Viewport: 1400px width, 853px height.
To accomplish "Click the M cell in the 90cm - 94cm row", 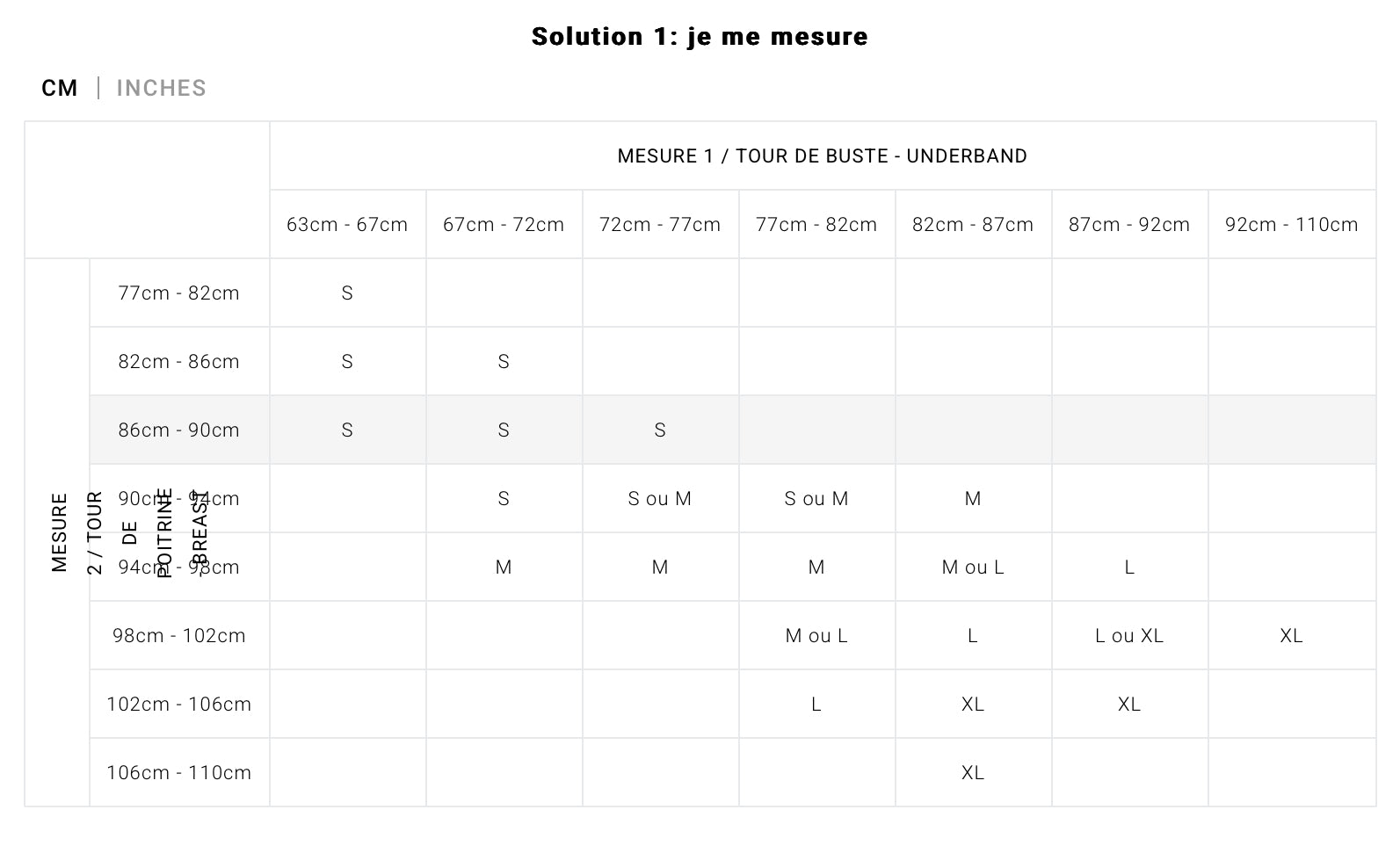I will [x=972, y=498].
